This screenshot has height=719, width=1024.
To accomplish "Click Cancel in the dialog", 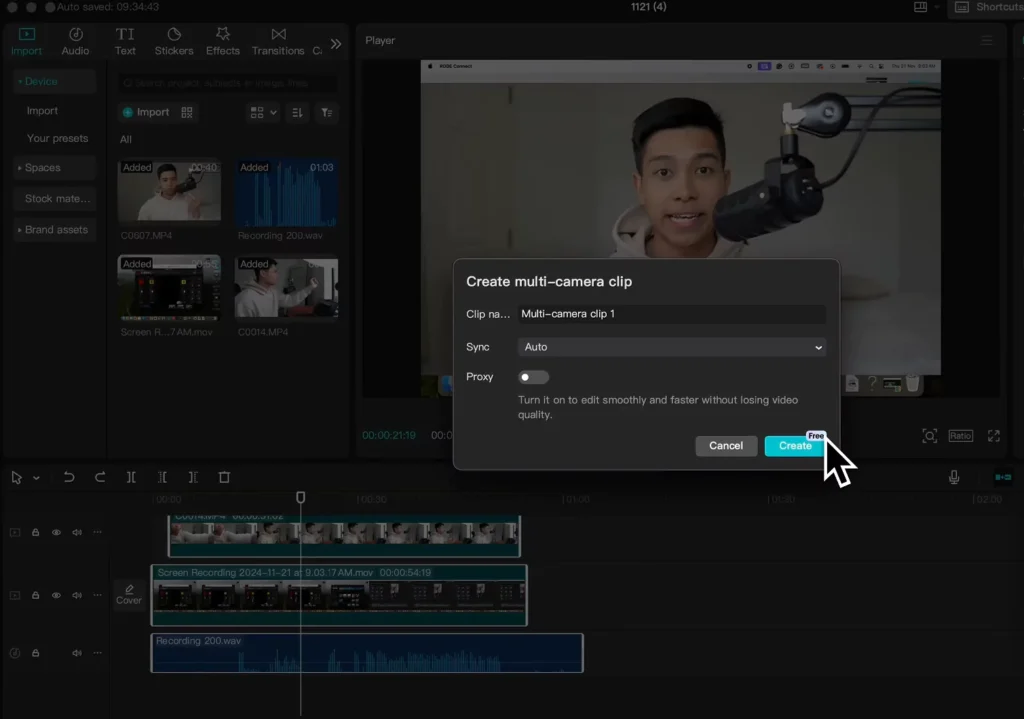I will pyautogui.click(x=726, y=445).
